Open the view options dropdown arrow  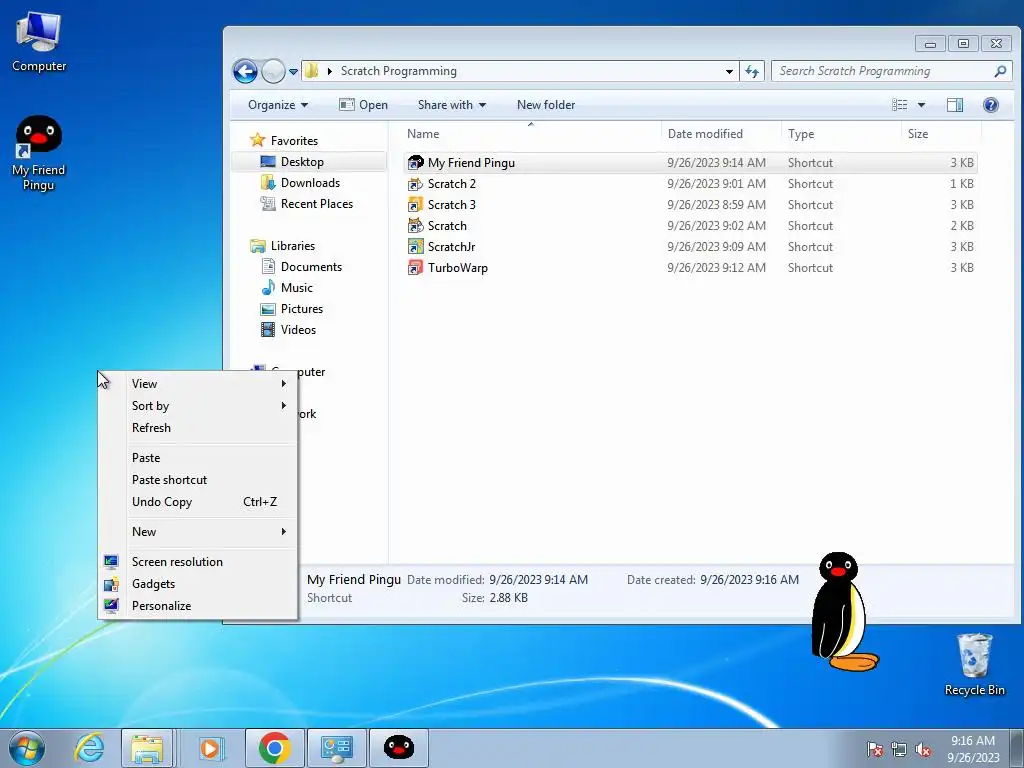[921, 105]
